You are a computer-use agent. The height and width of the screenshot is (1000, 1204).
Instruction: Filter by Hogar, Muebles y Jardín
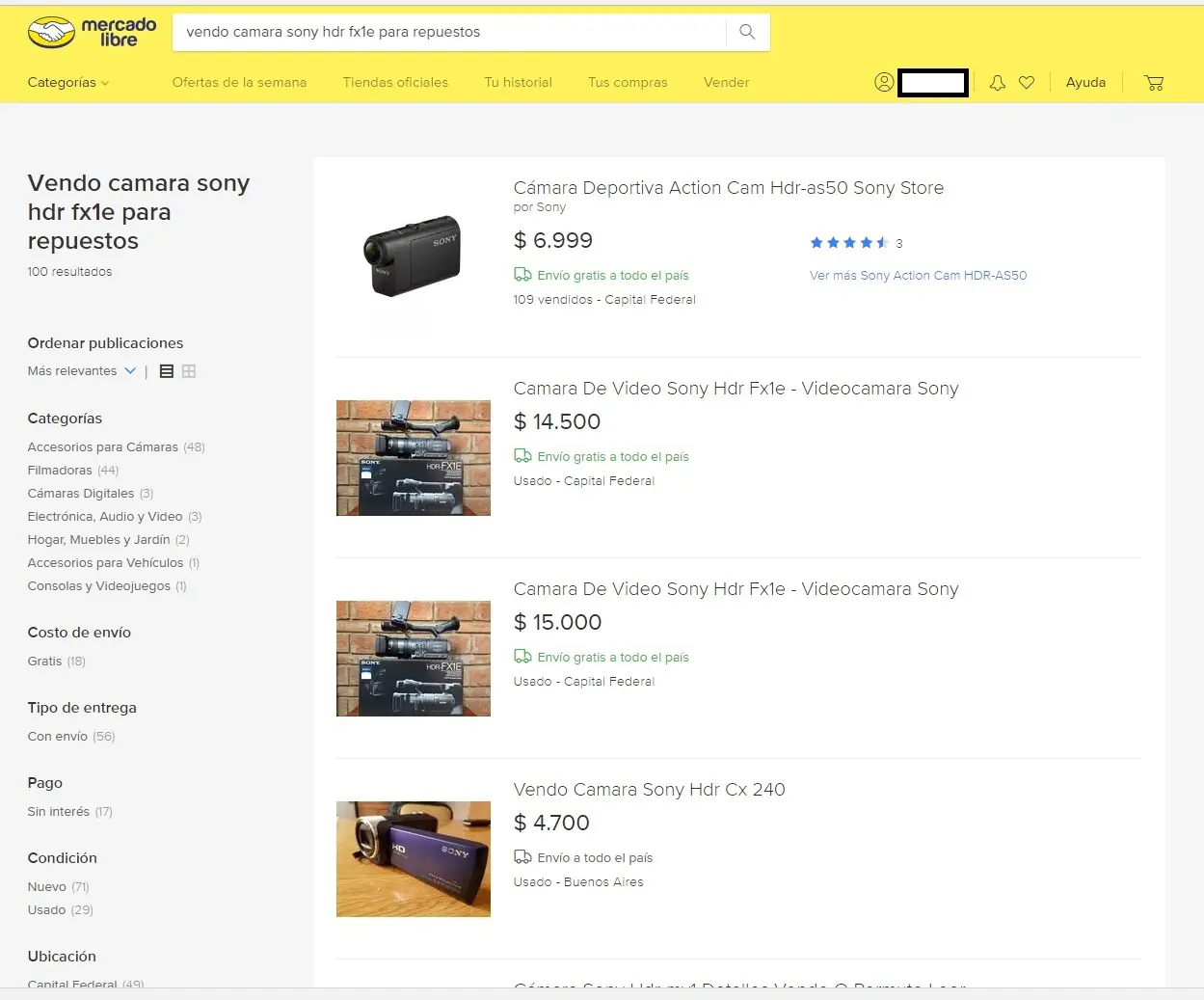pyautogui.click(x=108, y=540)
